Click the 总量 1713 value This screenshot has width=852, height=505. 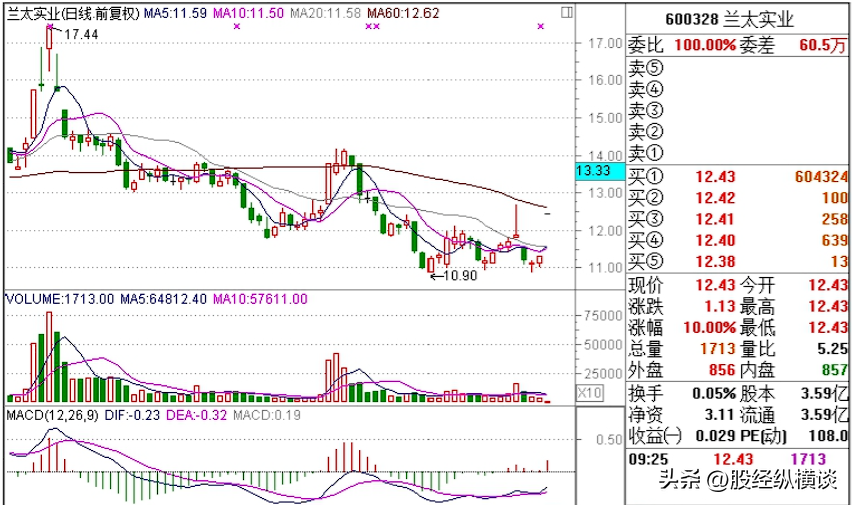[717, 349]
